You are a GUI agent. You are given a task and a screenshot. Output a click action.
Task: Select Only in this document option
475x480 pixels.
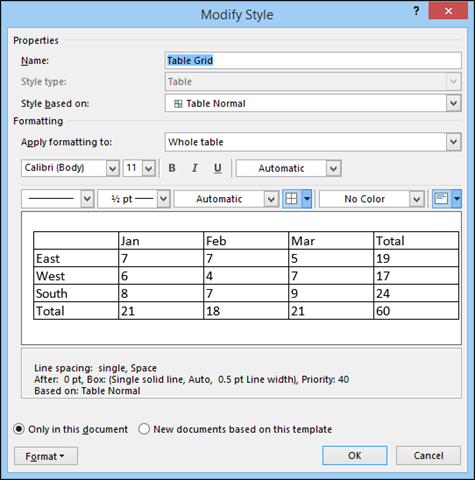coord(71,429)
